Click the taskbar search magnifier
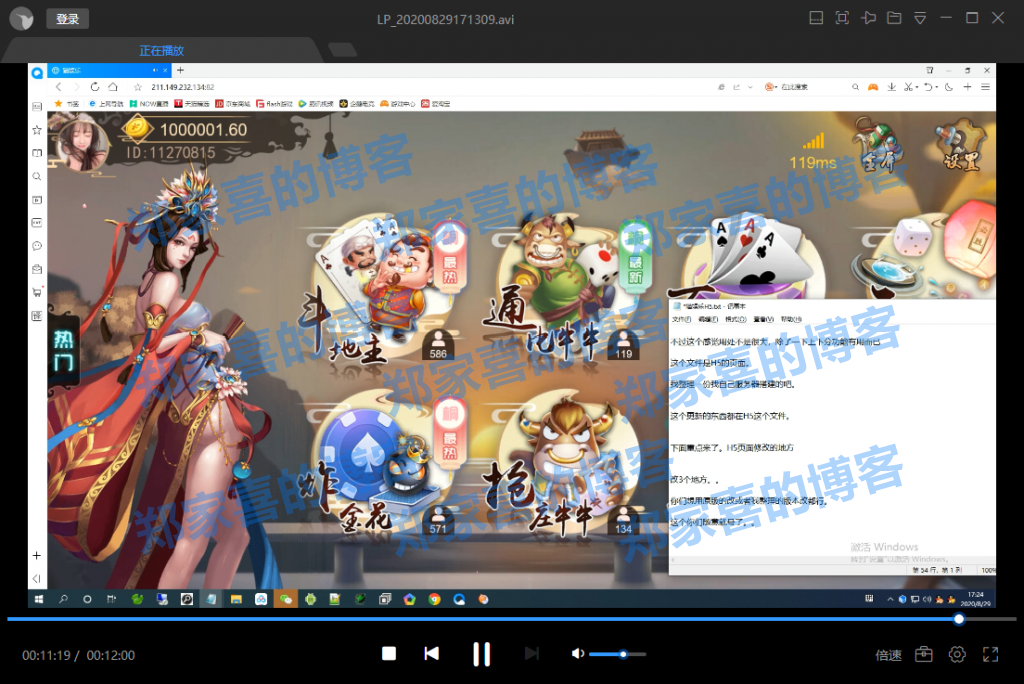Image resolution: width=1024 pixels, height=684 pixels. point(63,599)
